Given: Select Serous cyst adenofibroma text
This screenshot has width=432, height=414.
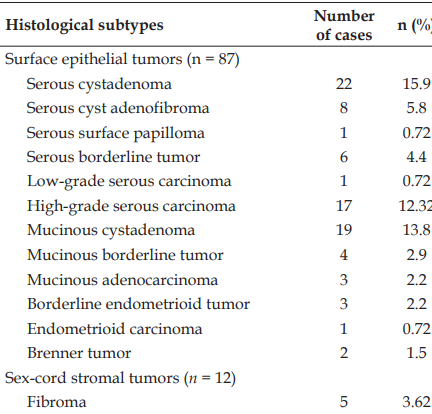Looking at the screenshot, I should tap(118, 108).
